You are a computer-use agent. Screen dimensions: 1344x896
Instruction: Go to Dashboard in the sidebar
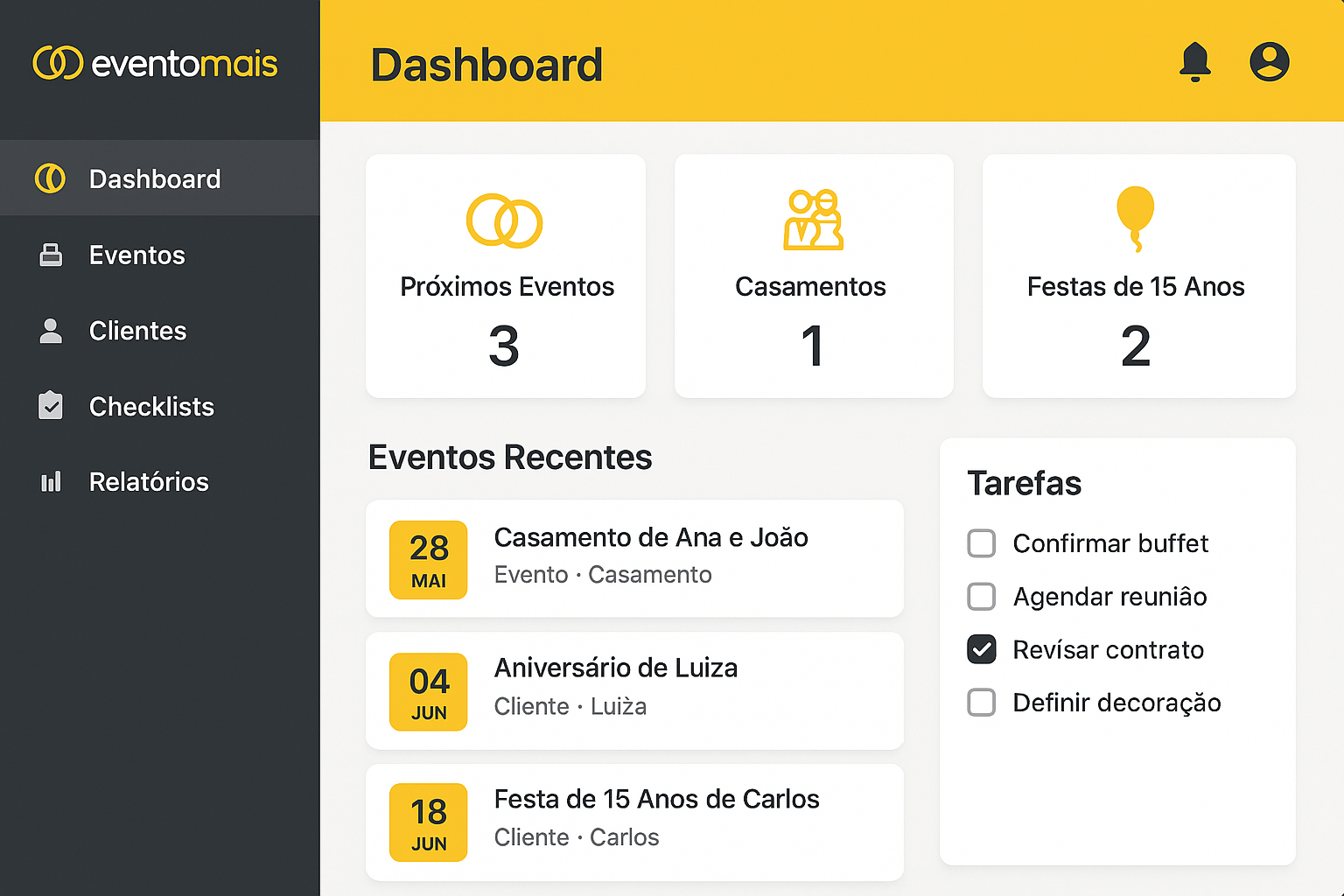[x=155, y=179]
